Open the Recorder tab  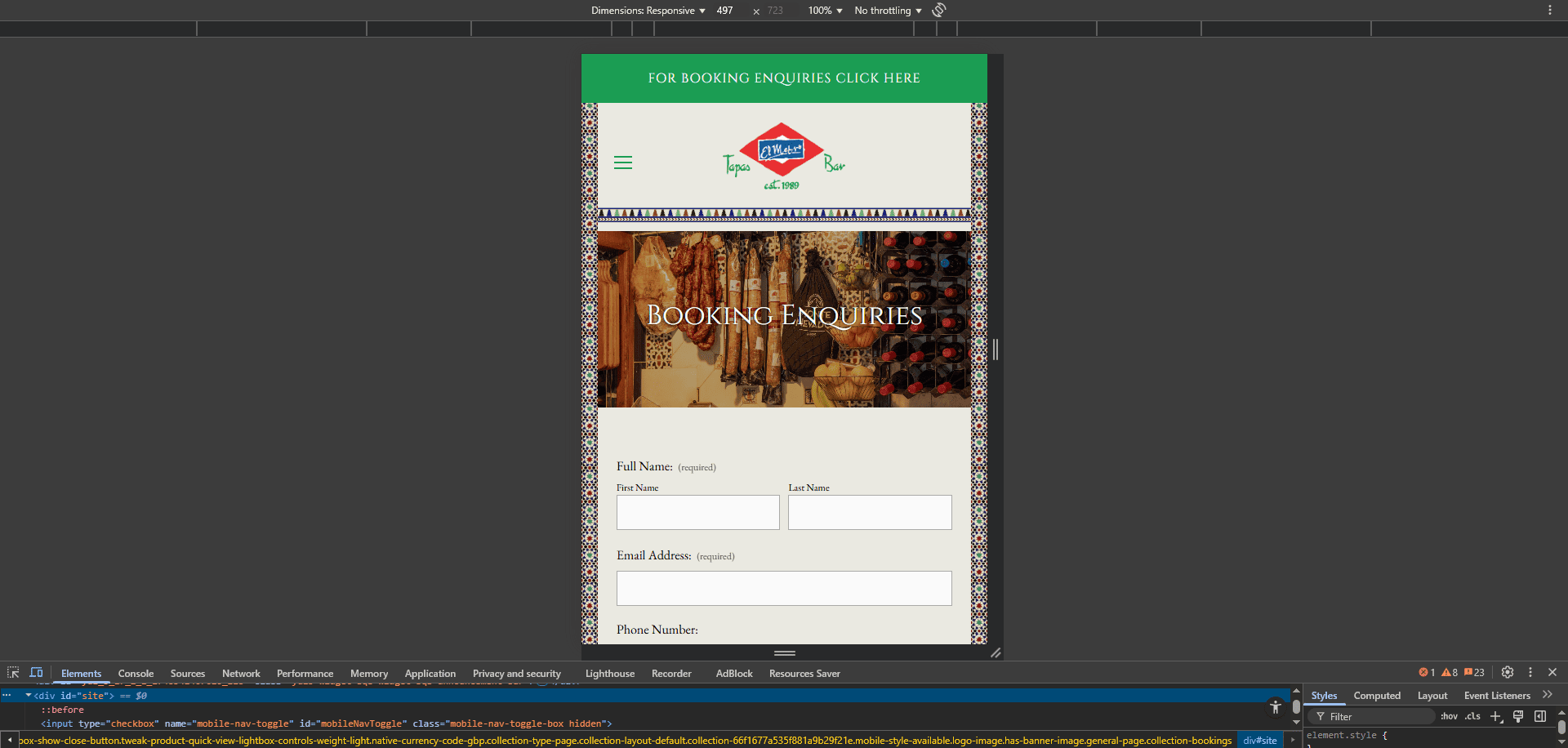tap(671, 674)
